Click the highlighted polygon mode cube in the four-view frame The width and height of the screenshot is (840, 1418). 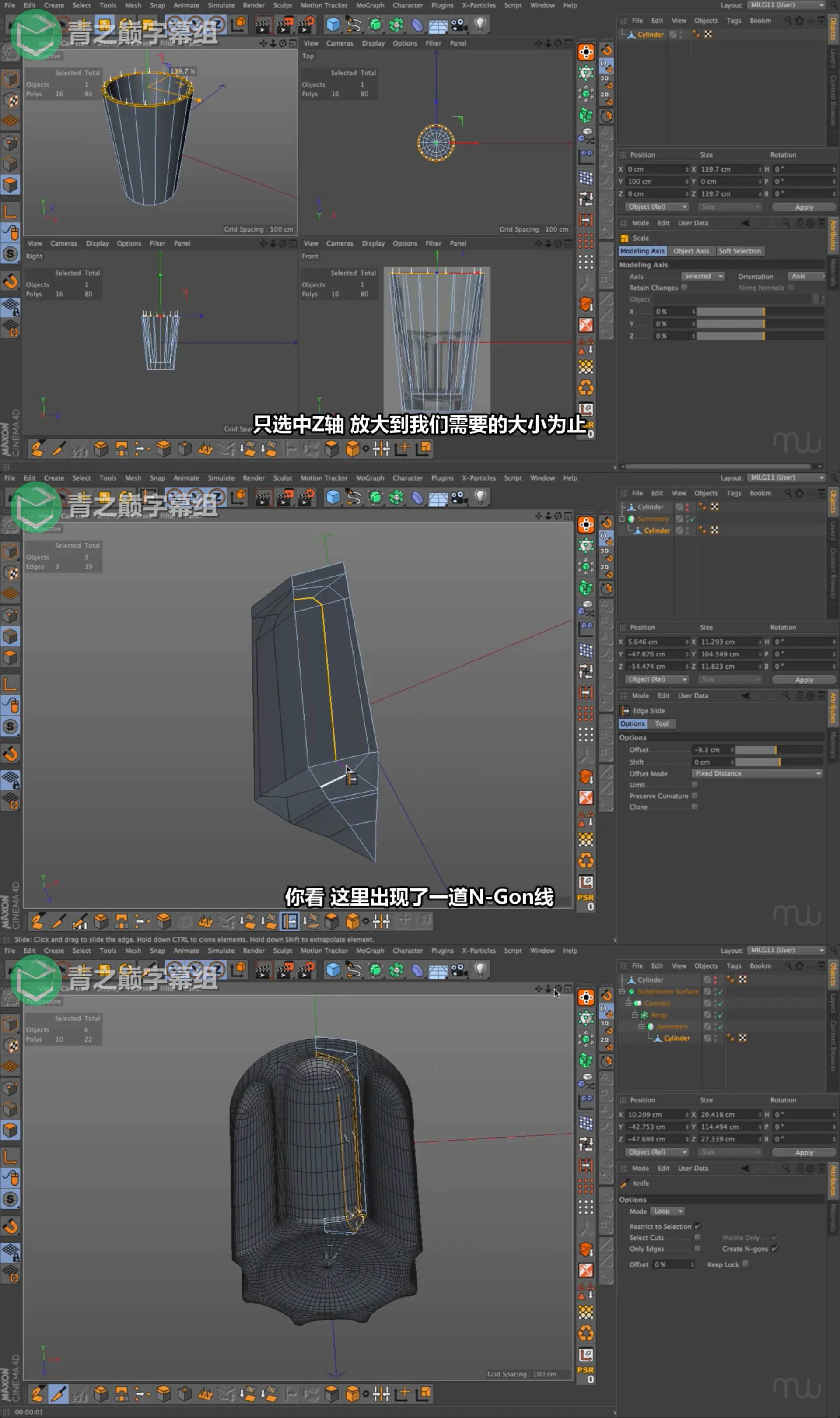pyautogui.click(x=10, y=184)
